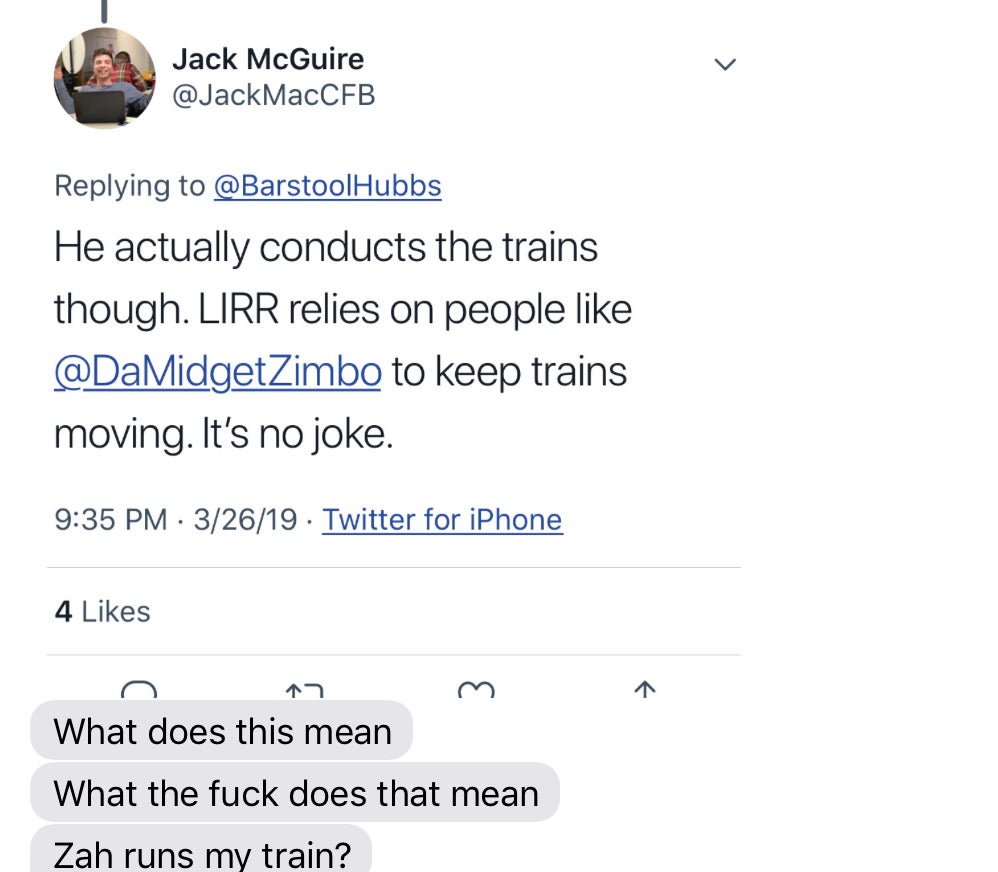
Task: Open the @DaMidgetZimbo mention link
Action: coord(217,371)
